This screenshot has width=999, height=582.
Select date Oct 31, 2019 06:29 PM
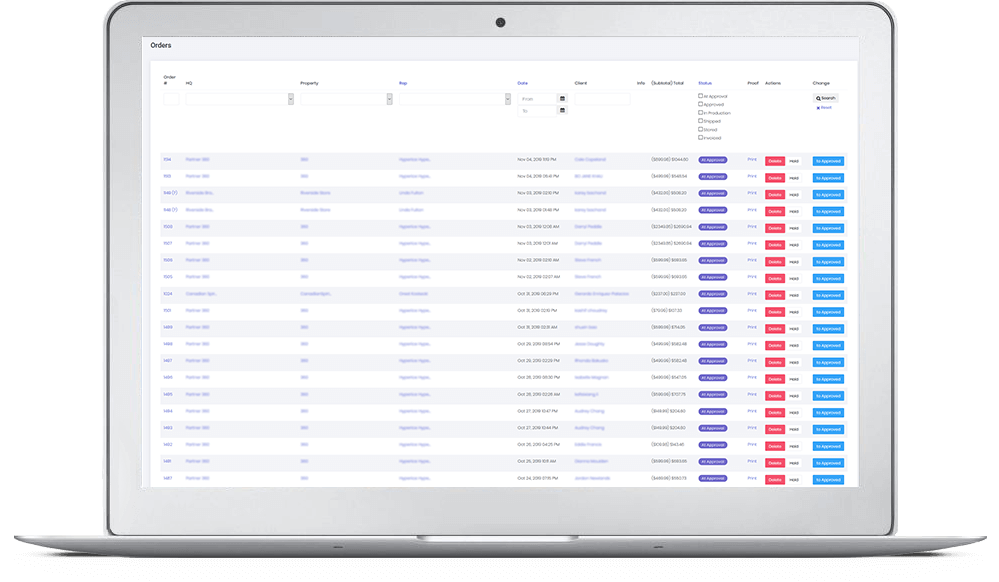pos(538,294)
